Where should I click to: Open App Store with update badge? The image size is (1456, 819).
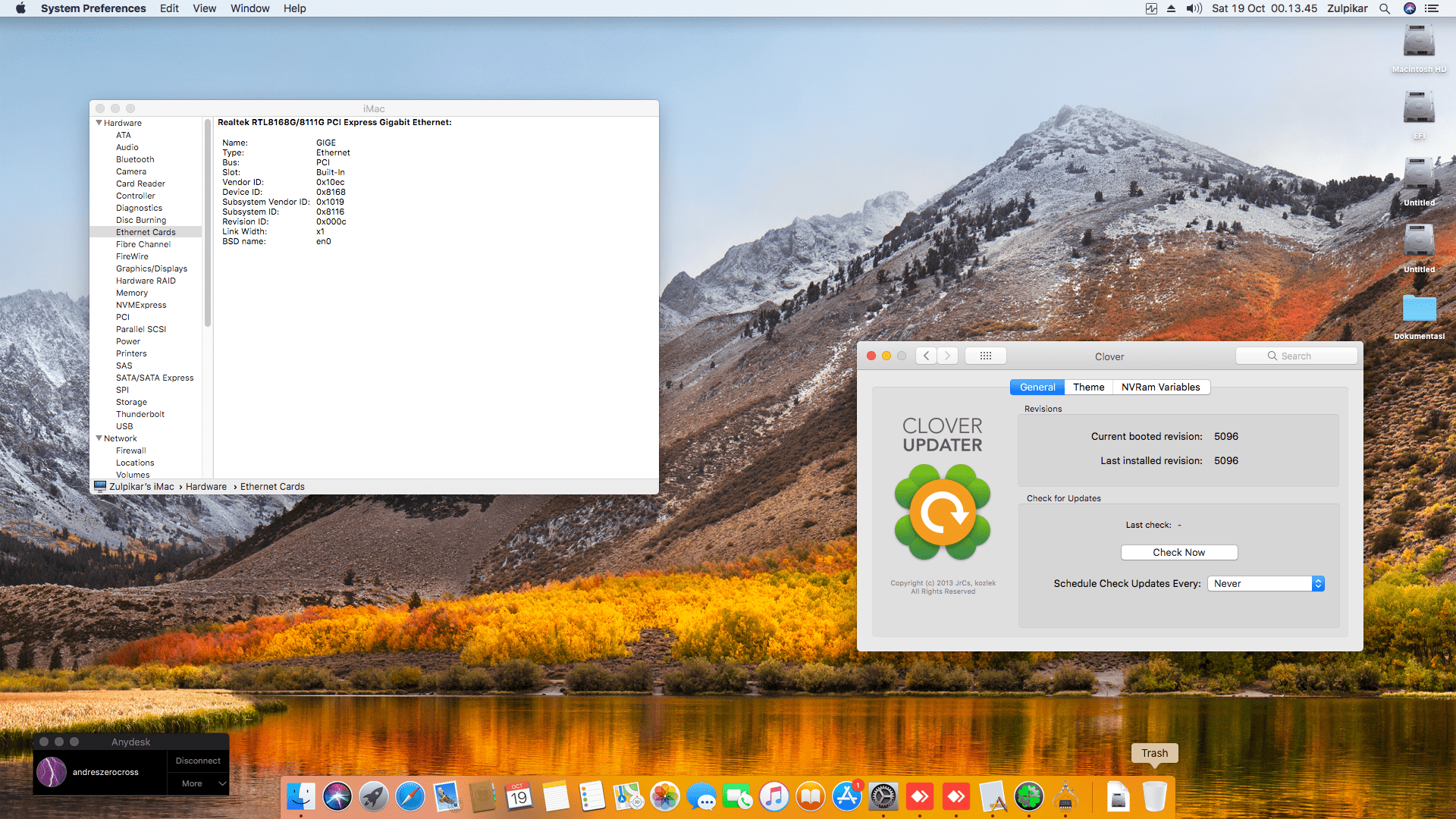point(847,797)
